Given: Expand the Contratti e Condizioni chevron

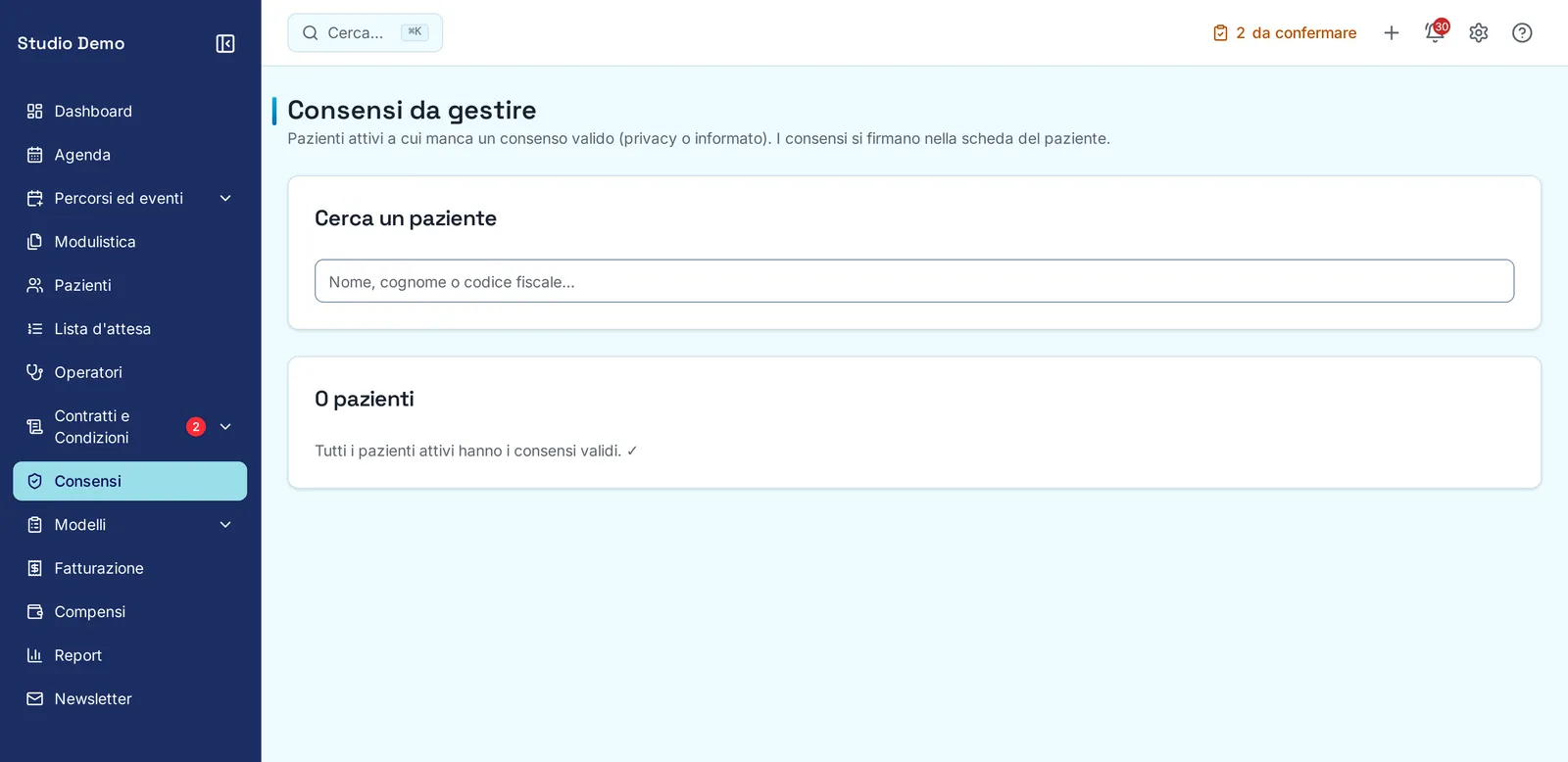Looking at the screenshot, I should point(225,427).
